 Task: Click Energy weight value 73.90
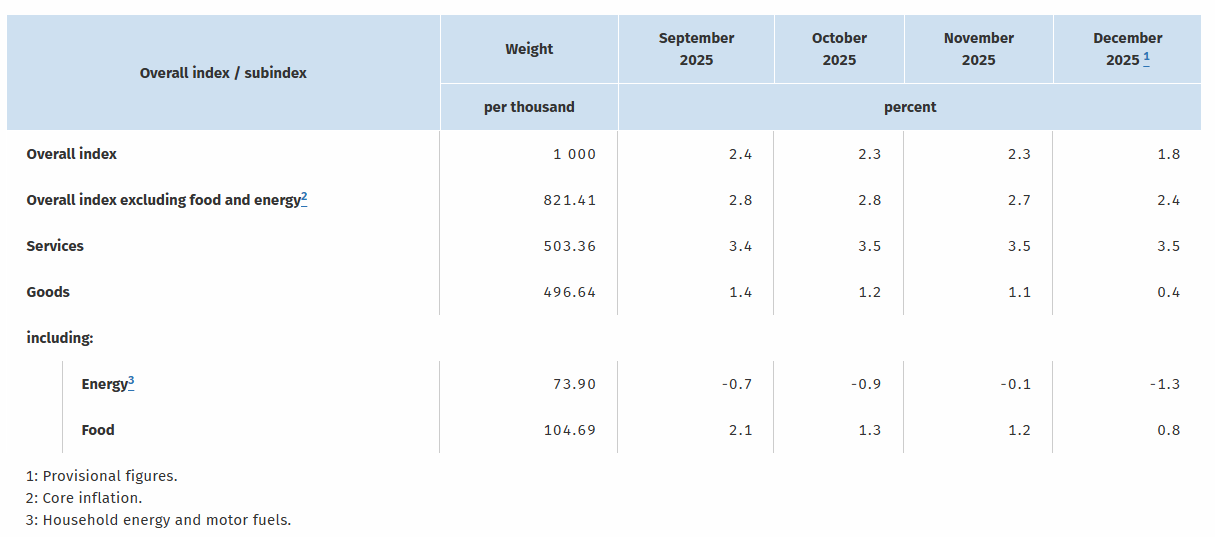coord(573,384)
